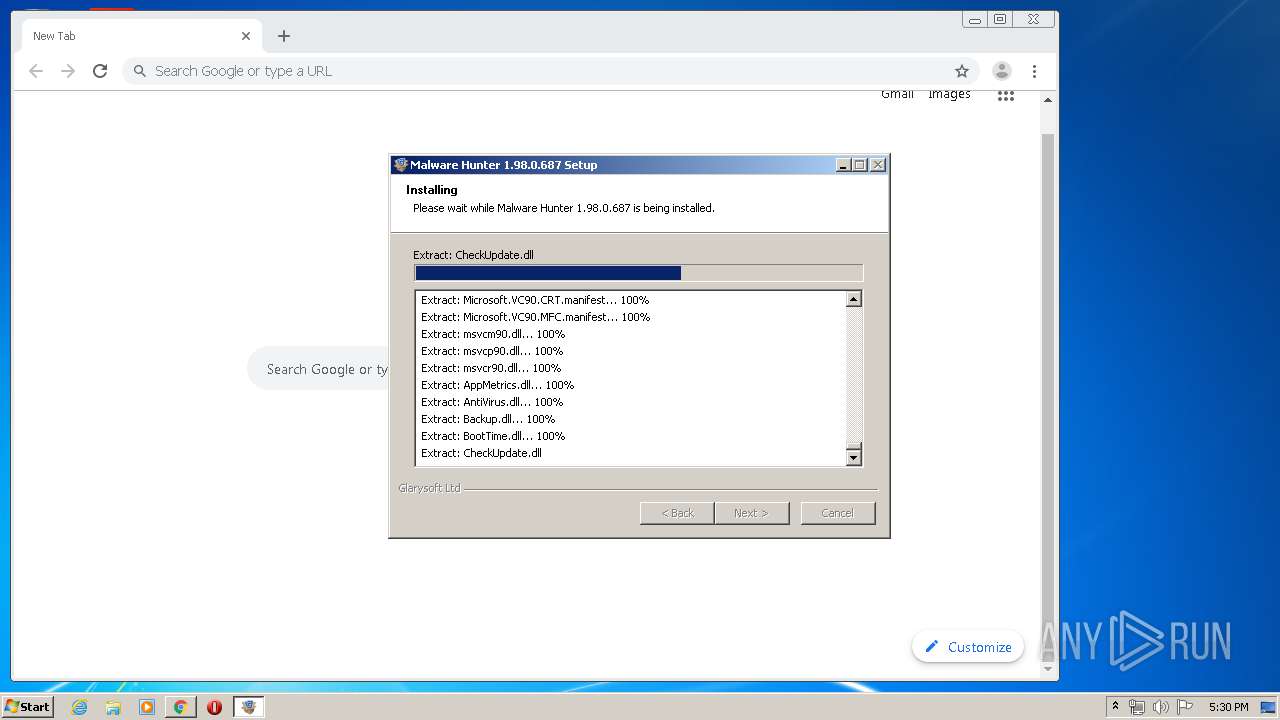The height and width of the screenshot is (720, 1280).
Task: Select the 'Extract: Backup.dll... 100%' log line
Action: point(488,419)
